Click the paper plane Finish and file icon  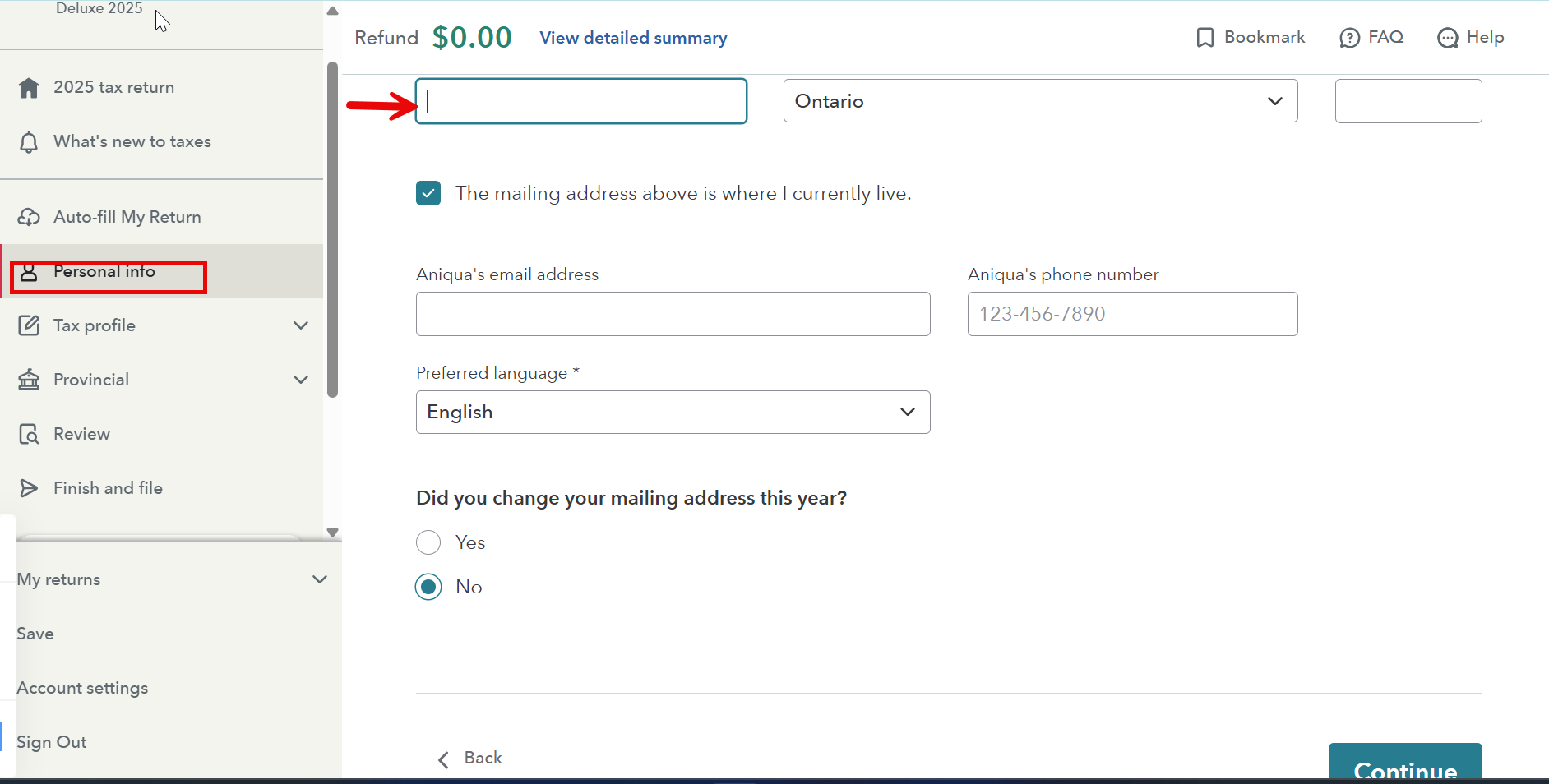pyautogui.click(x=29, y=488)
